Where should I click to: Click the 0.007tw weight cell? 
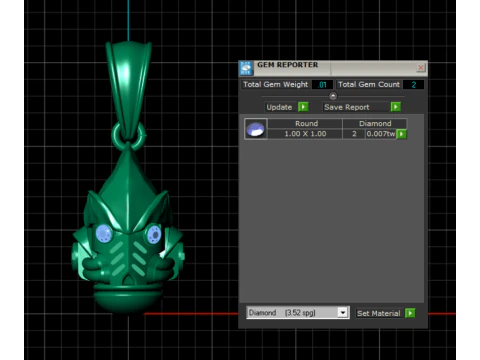click(381, 134)
